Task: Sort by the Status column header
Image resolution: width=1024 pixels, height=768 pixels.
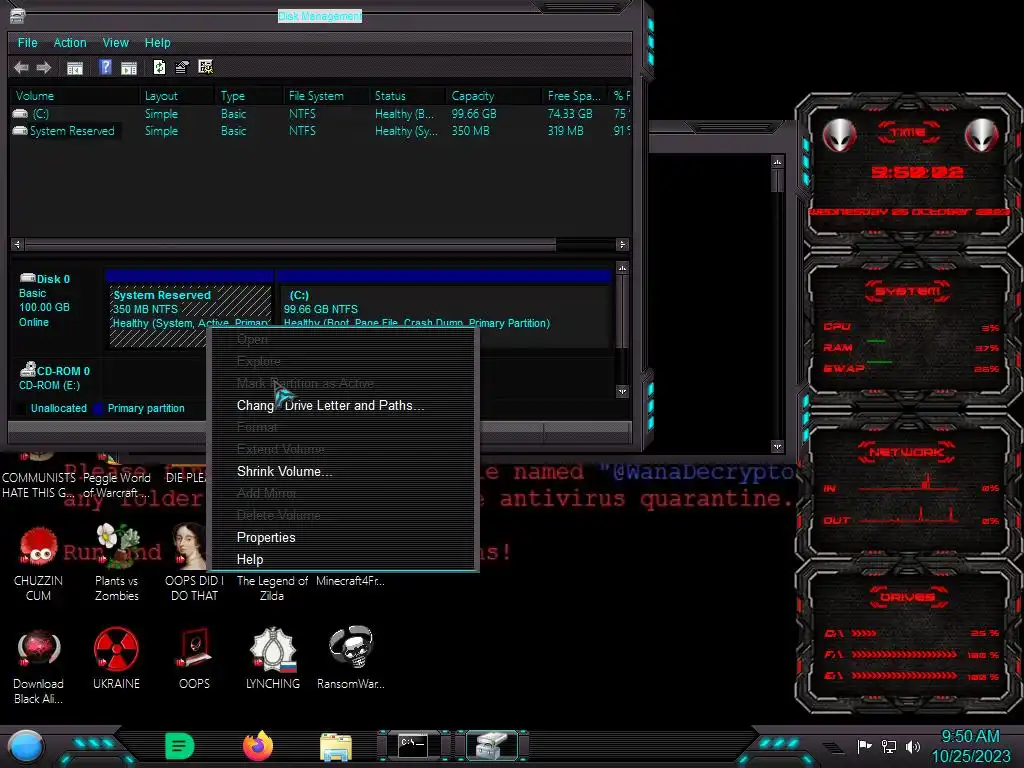Action: pyautogui.click(x=408, y=96)
